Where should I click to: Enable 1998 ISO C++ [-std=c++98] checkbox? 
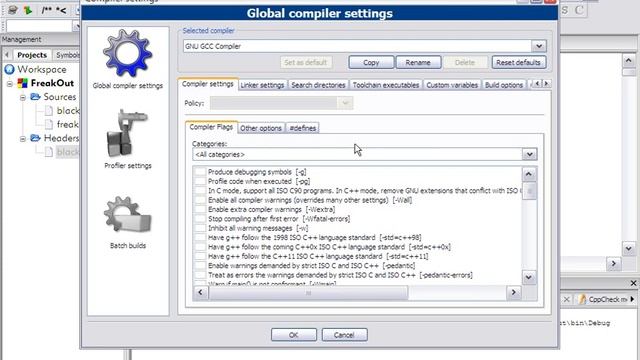point(200,238)
